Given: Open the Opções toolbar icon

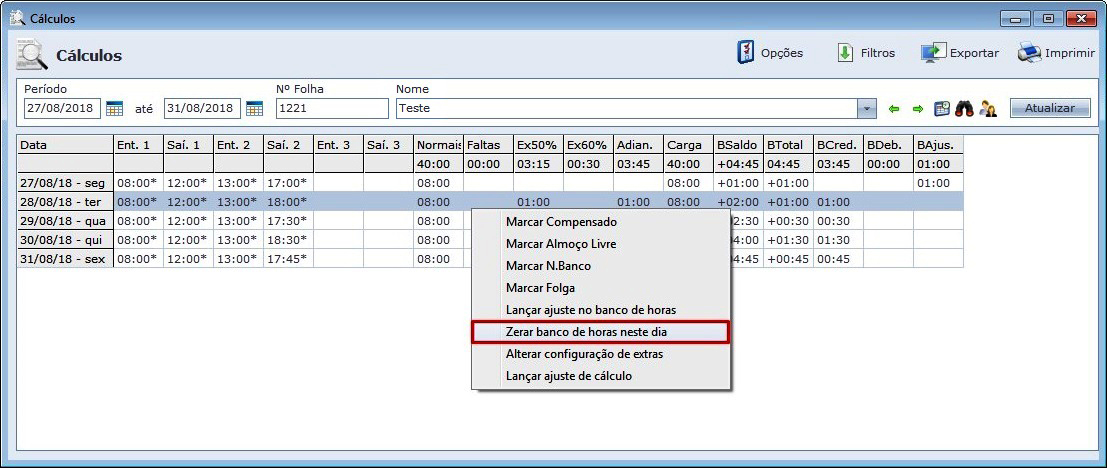Looking at the screenshot, I should pos(745,53).
